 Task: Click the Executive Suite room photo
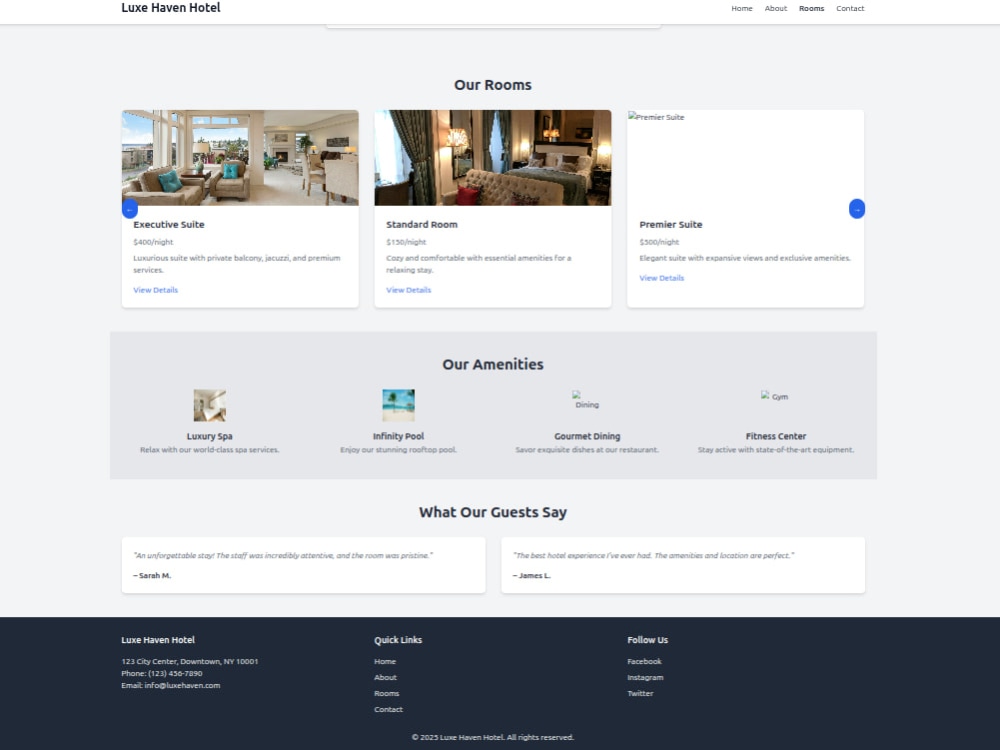[x=240, y=158]
